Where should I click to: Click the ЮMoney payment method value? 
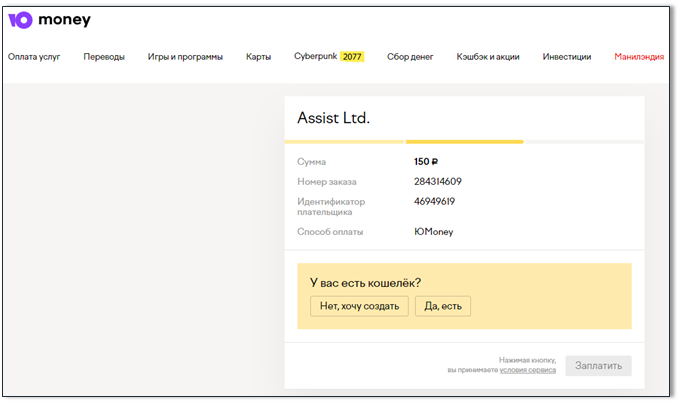[x=433, y=232]
